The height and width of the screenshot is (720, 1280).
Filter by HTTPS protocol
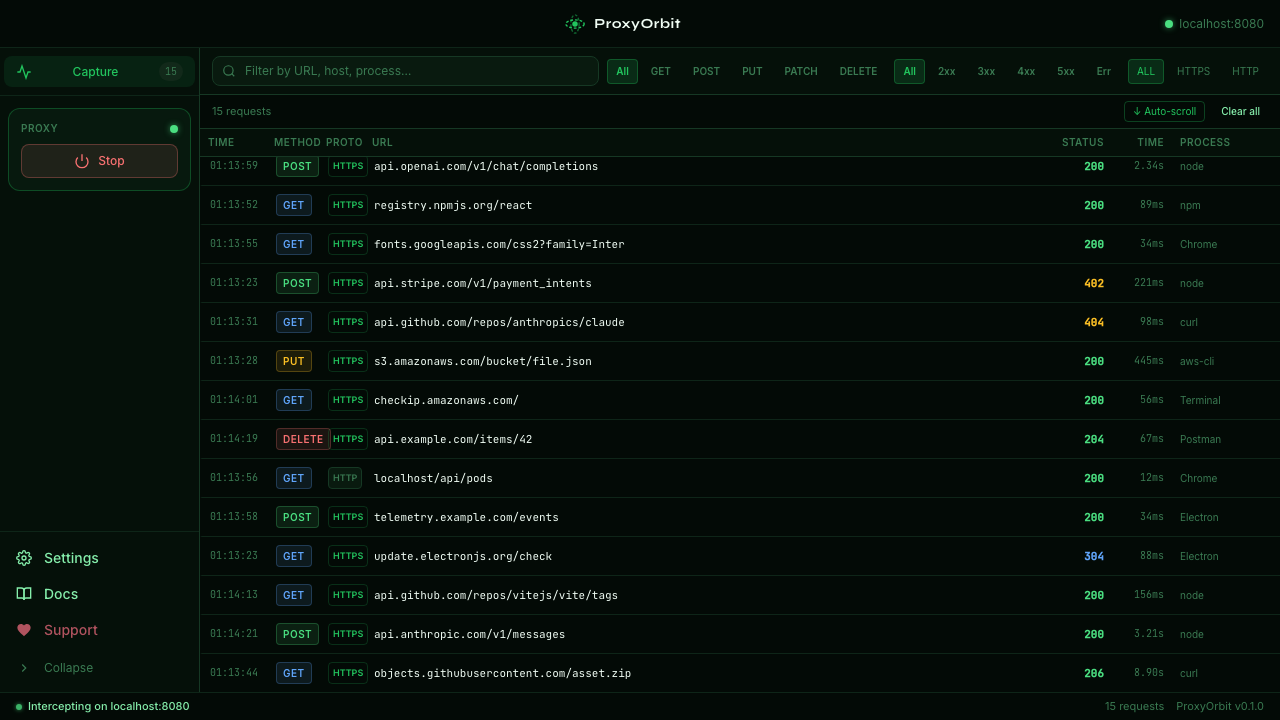tap(1193, 71)
